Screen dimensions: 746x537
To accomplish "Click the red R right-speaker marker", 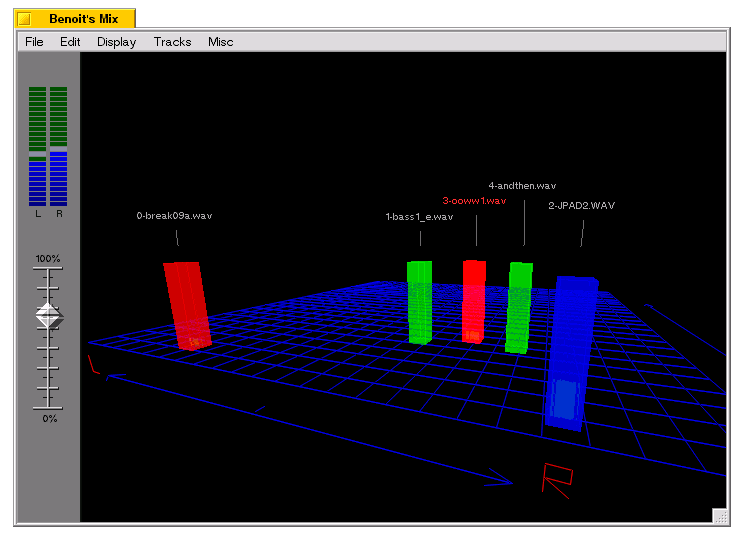I will pos(557,480).
